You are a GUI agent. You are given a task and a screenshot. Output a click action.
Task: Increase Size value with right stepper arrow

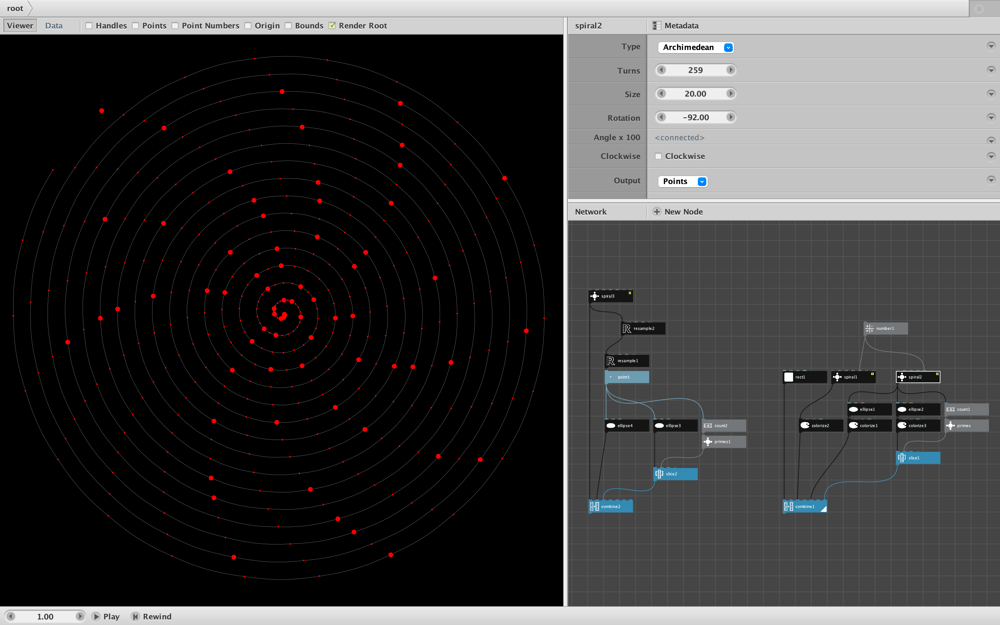click(x=730, y=94)
